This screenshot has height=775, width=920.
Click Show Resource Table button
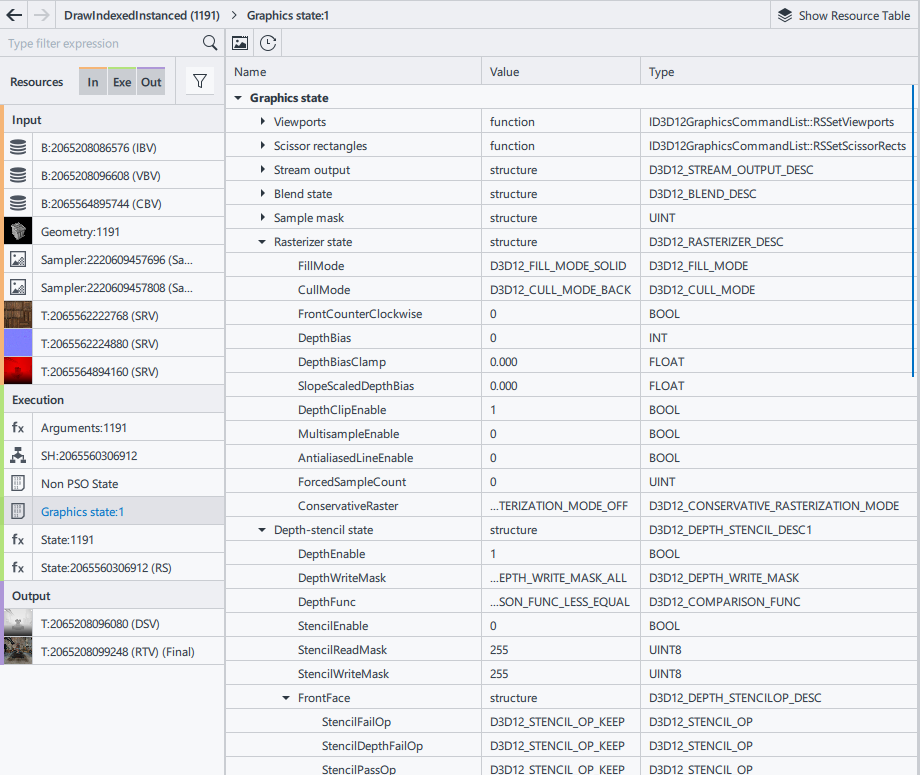[x=844, y=15]
